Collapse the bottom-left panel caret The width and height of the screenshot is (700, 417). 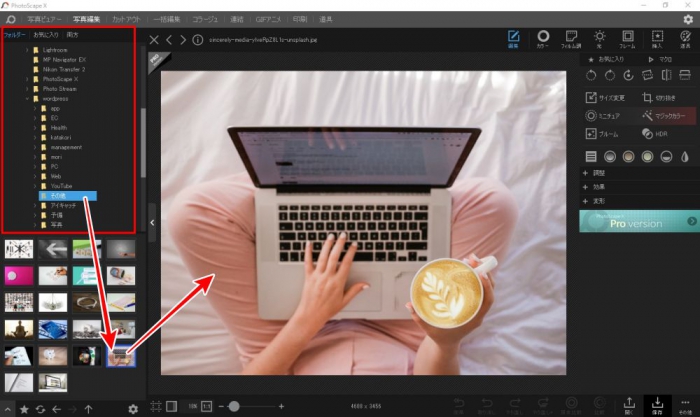[x=8, y=409]
